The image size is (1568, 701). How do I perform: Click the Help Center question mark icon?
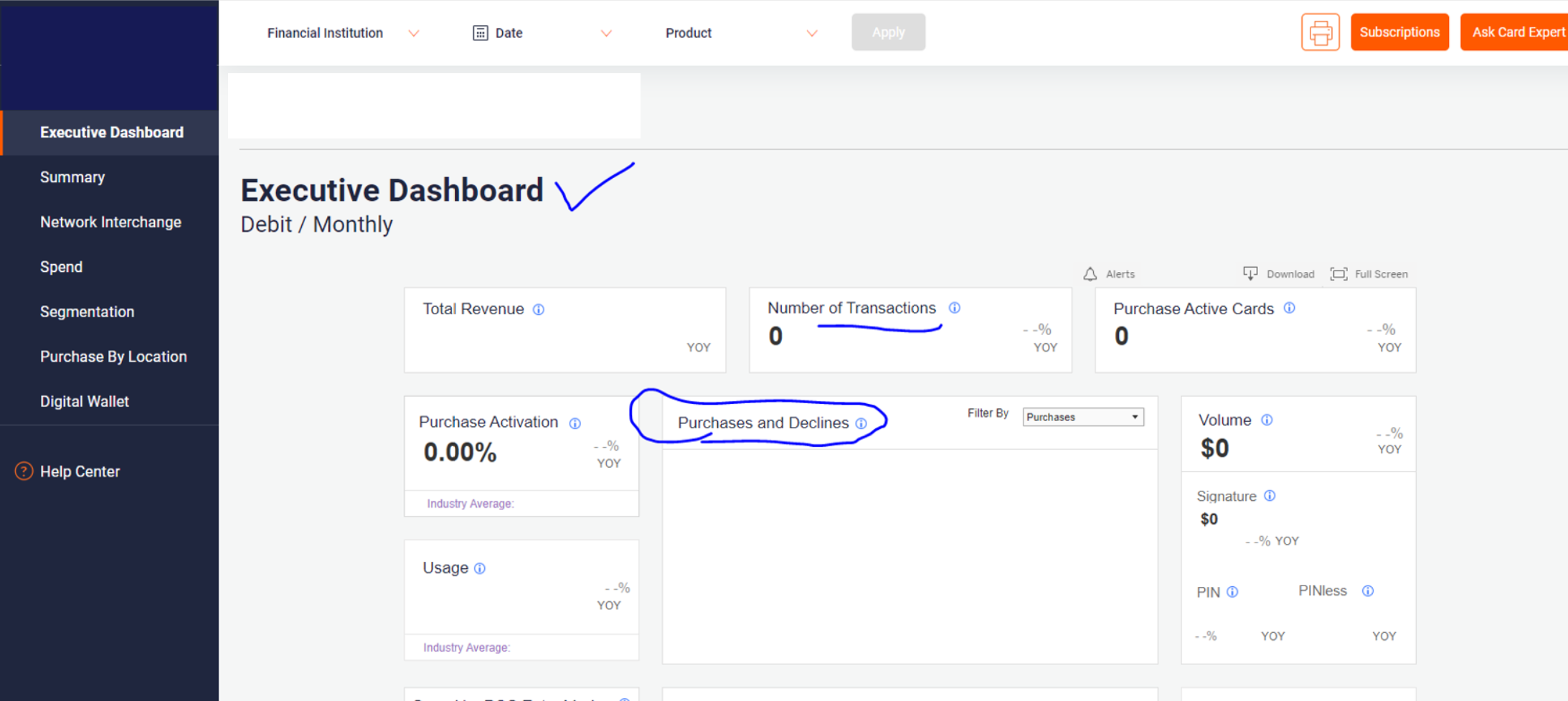pos(24,471)
